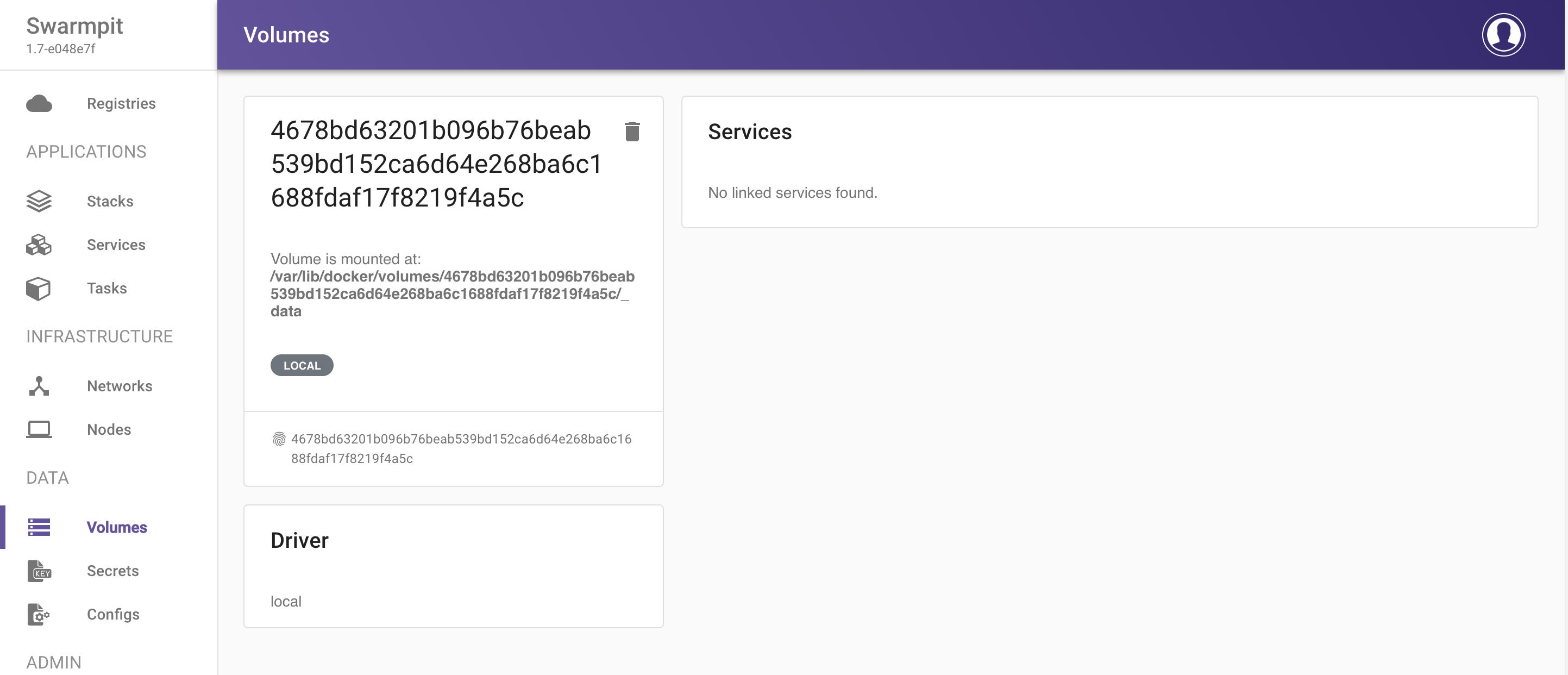
Task: Delete the volume using the trash icon
Action: coord(632,131)
